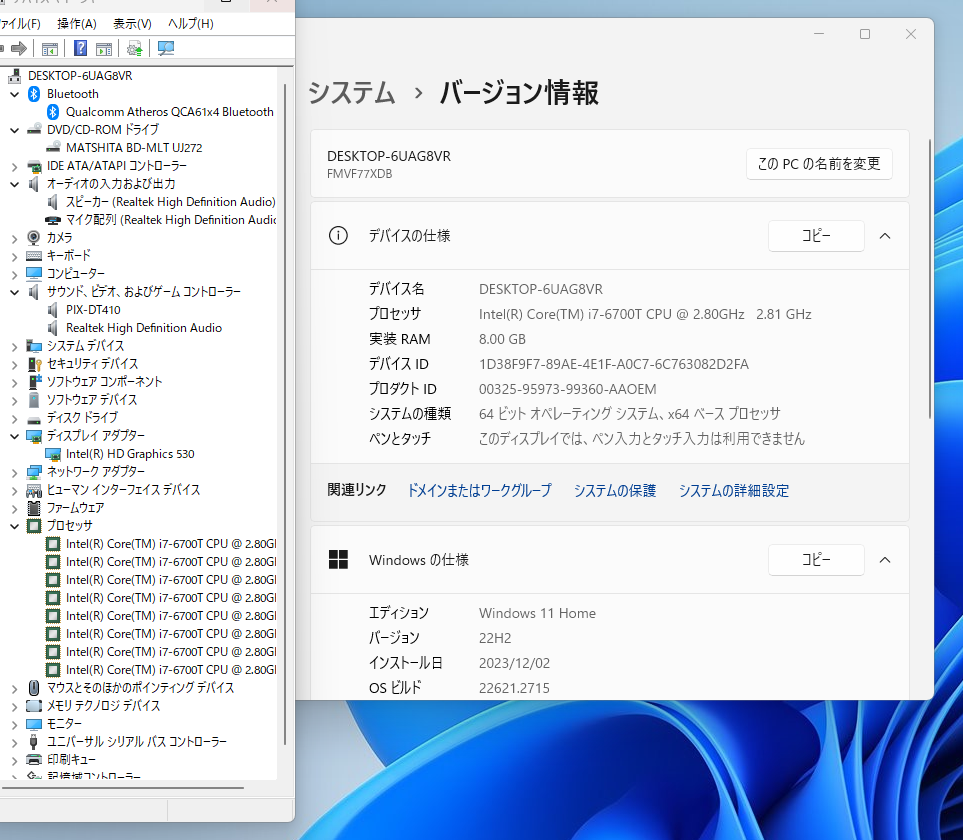Image resolution: width=963 pixels, height=840 pixels.
Task: Expand the IDE ATA/ATAPI コントローラー node
Action: pyautogui.click(x=15, y=166)
